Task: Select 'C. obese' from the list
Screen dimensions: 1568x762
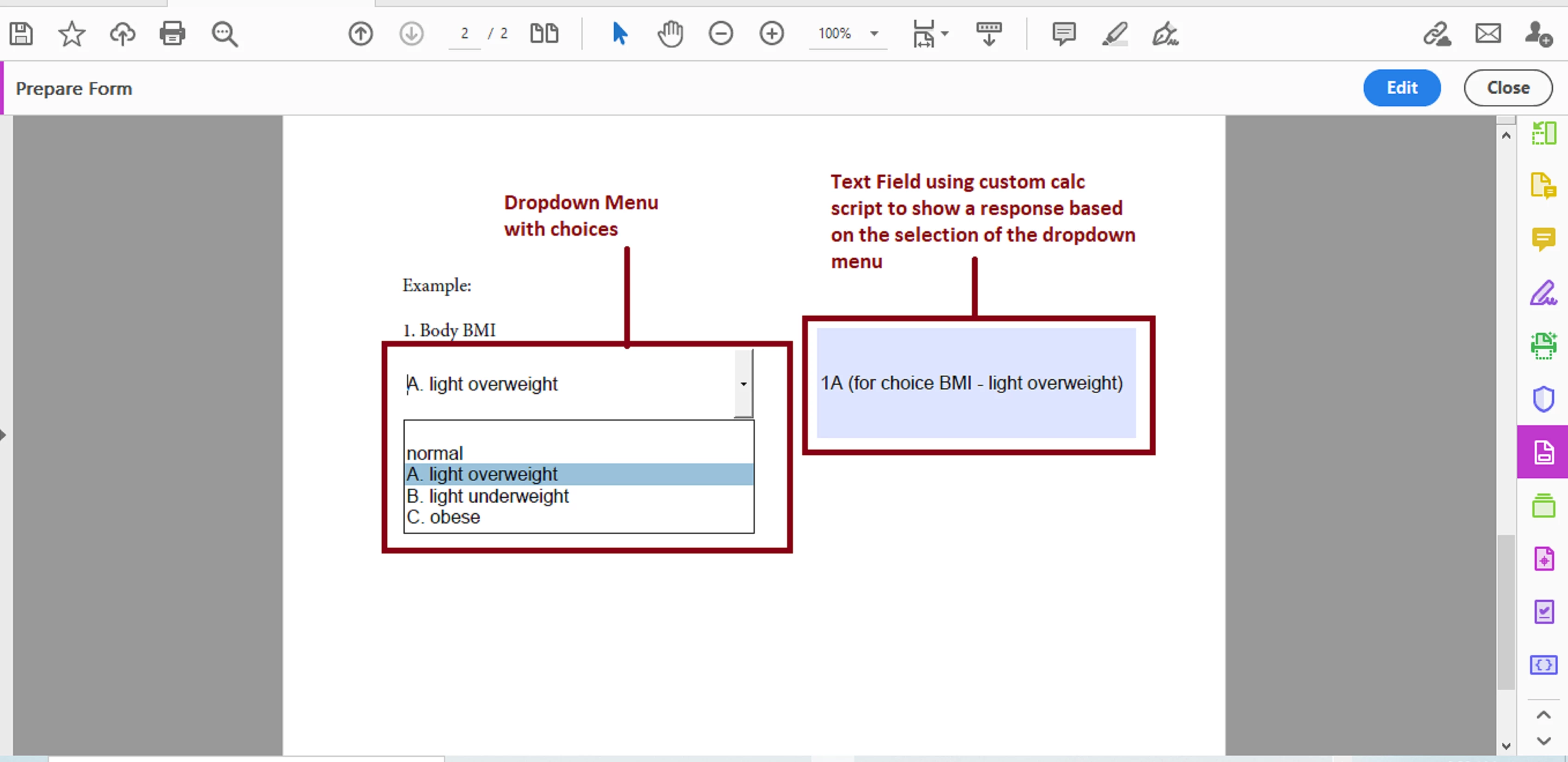Action: coord(443,517)
